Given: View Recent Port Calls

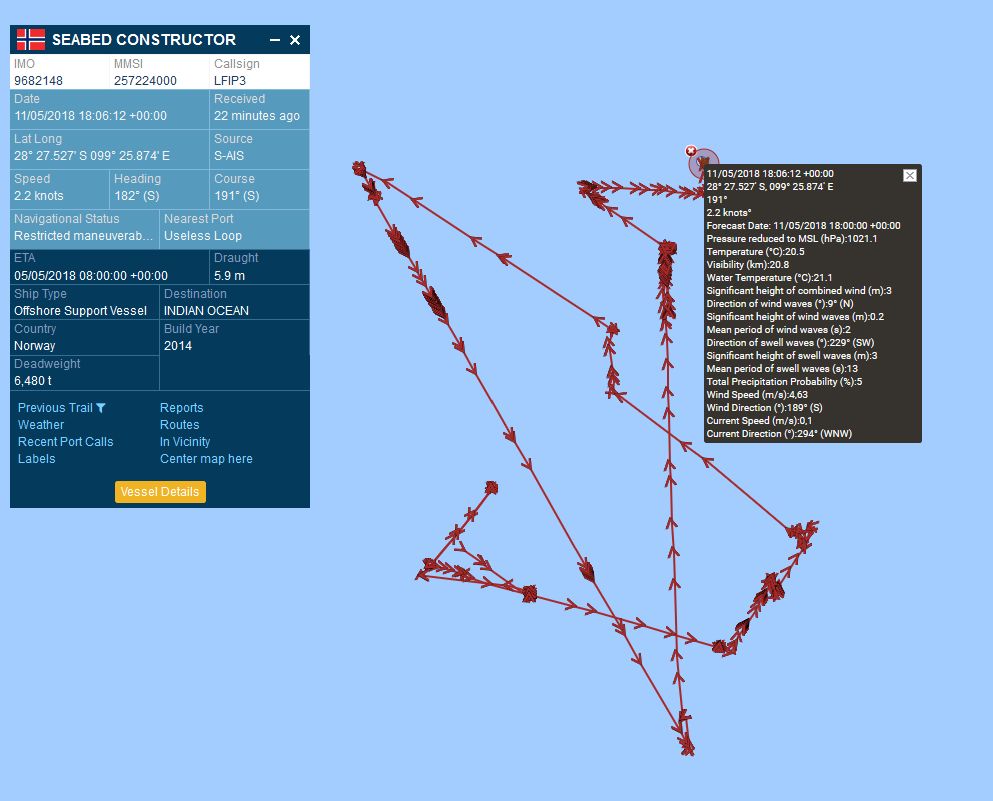Looking at the screenshot, I should click(x=65, y=442).
